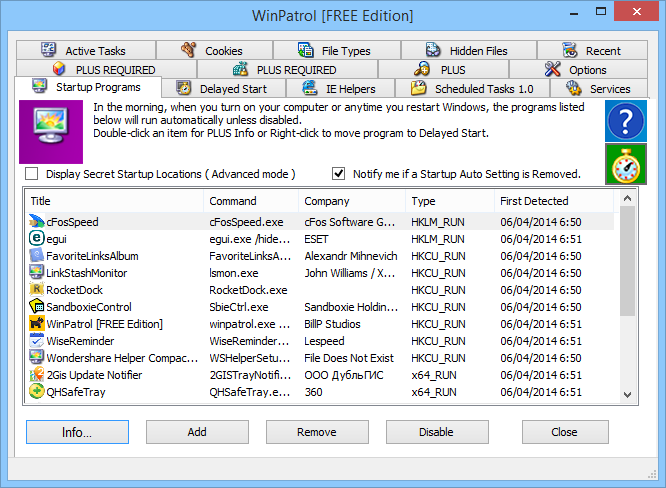
Task: Click the egui ESET icon
Action: (x=37, y=238)
